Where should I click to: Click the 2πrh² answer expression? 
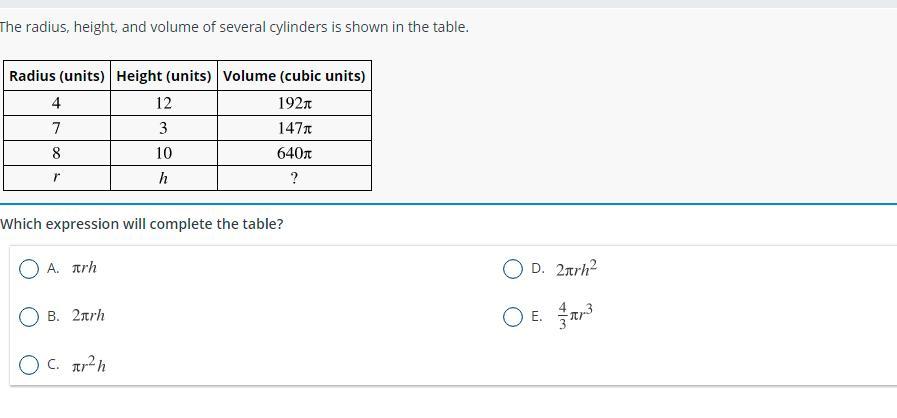[x=577, y=268]
